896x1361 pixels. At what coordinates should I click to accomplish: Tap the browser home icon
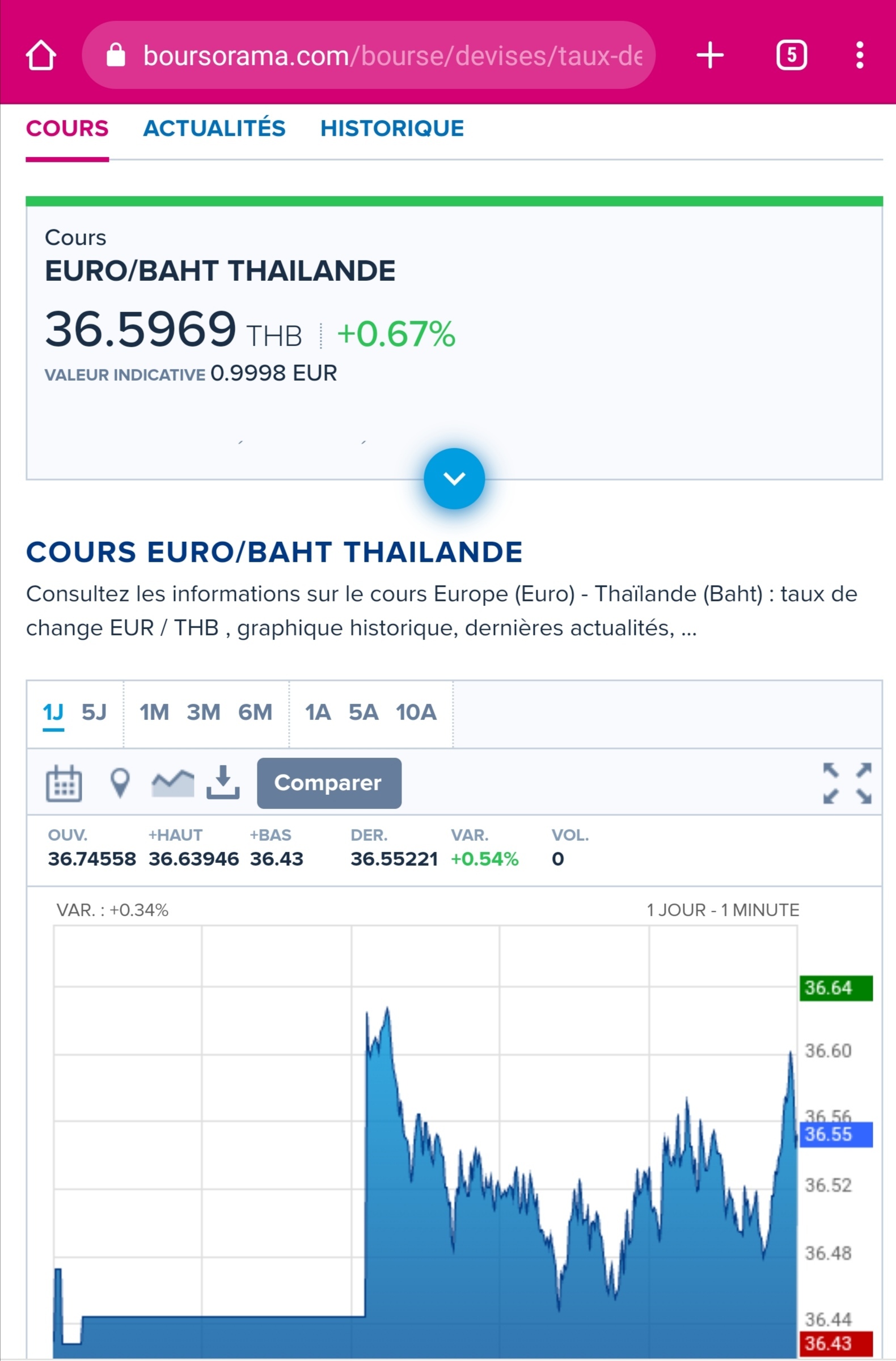41,56
